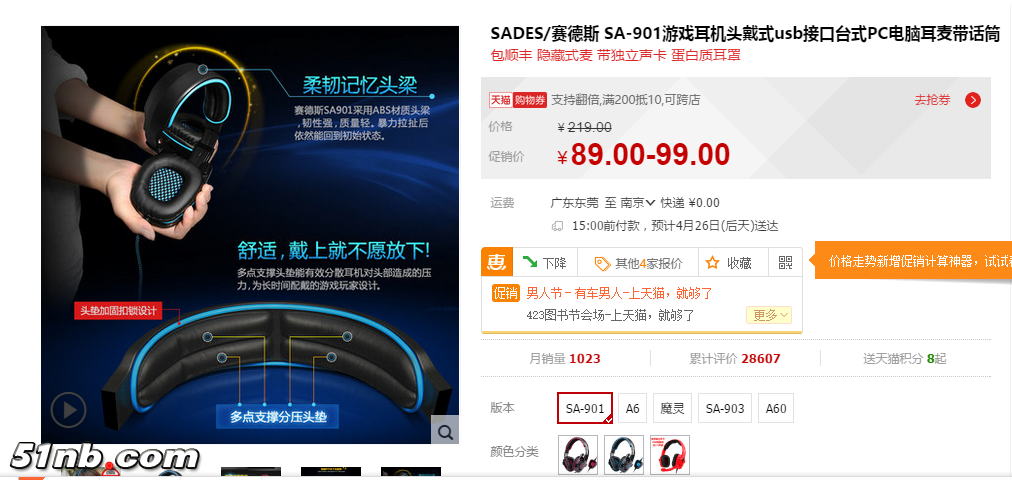
Task: Open the 累计评价 28607 reviews tab
Action: [734, 359]
